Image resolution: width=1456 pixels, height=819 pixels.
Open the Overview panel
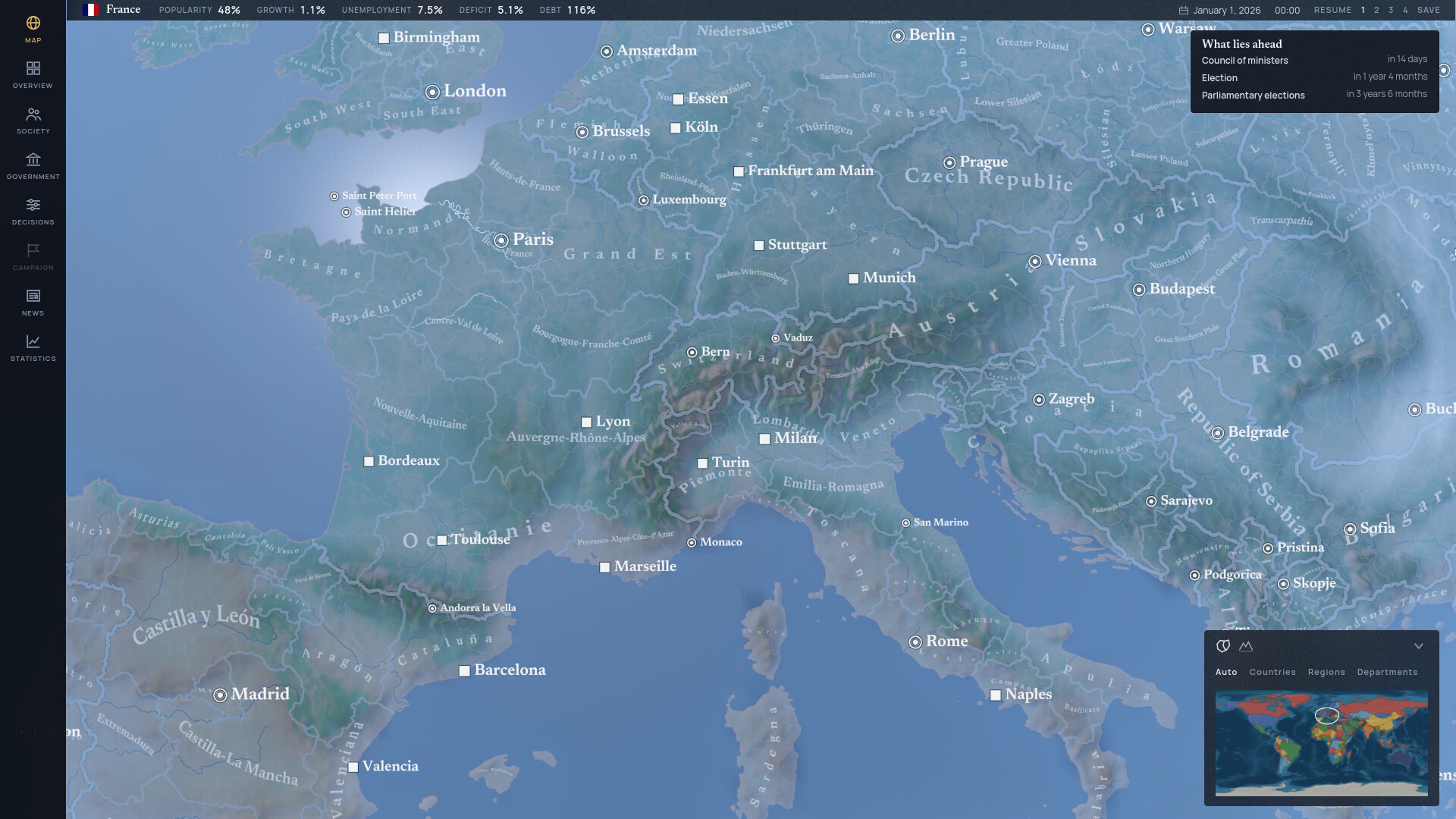[x=33, y=75]
